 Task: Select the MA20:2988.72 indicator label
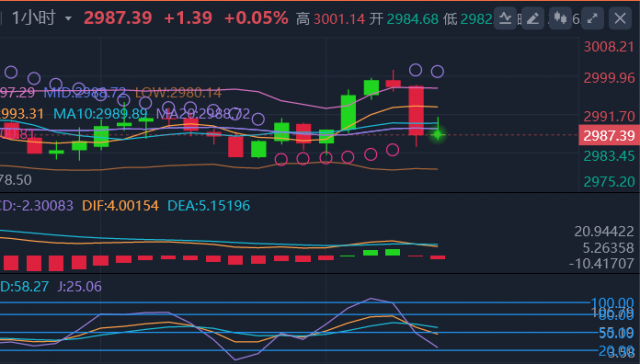(203, 114)
